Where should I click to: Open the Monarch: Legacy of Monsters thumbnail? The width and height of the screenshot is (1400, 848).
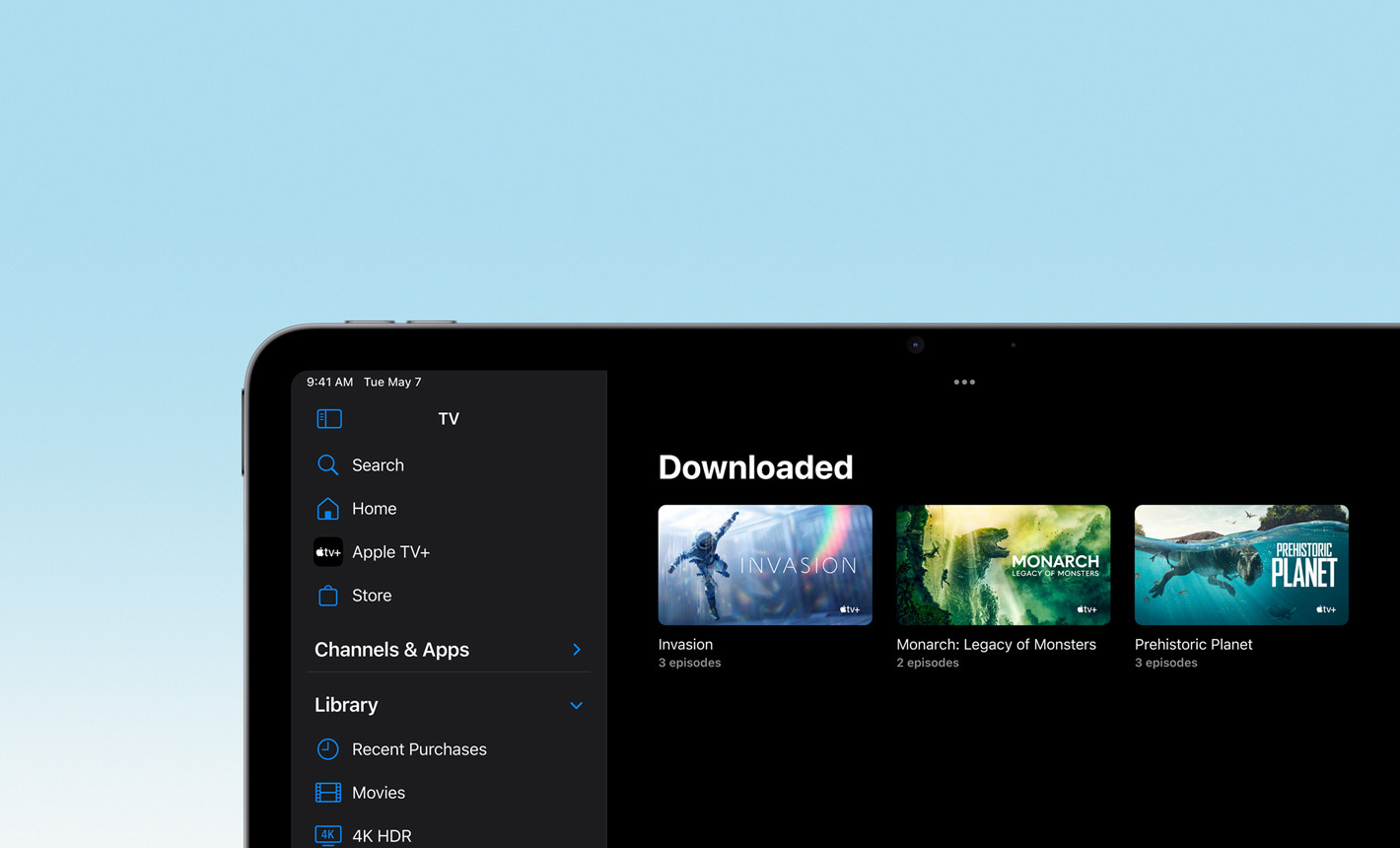click(1004, 565)
